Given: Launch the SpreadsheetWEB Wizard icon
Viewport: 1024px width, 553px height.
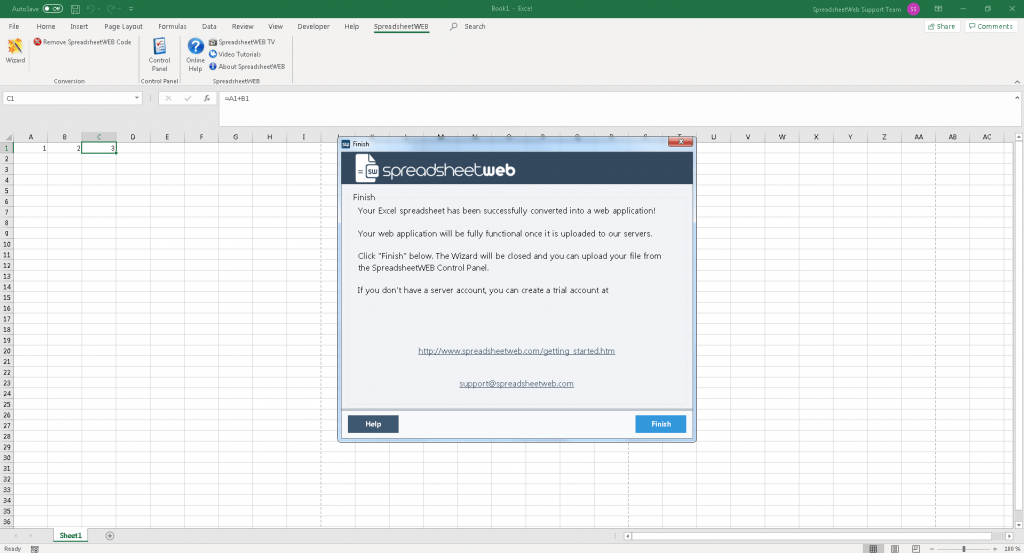Looking at the screenshot, I should pos(15,51).
